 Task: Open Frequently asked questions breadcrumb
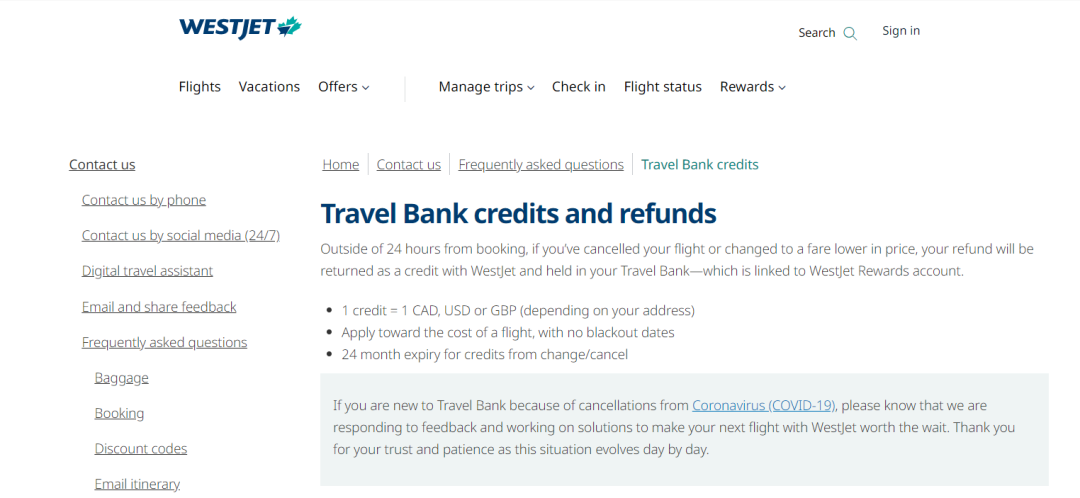tap(541, 165)
